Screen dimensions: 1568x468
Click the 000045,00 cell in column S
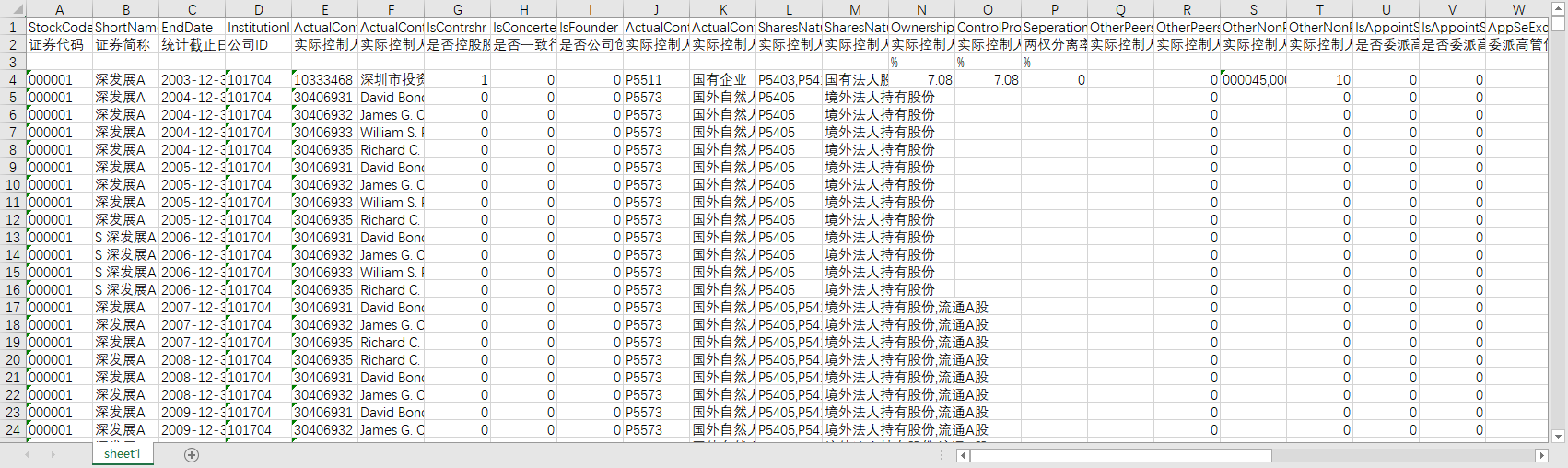(x=1254, y=80)
